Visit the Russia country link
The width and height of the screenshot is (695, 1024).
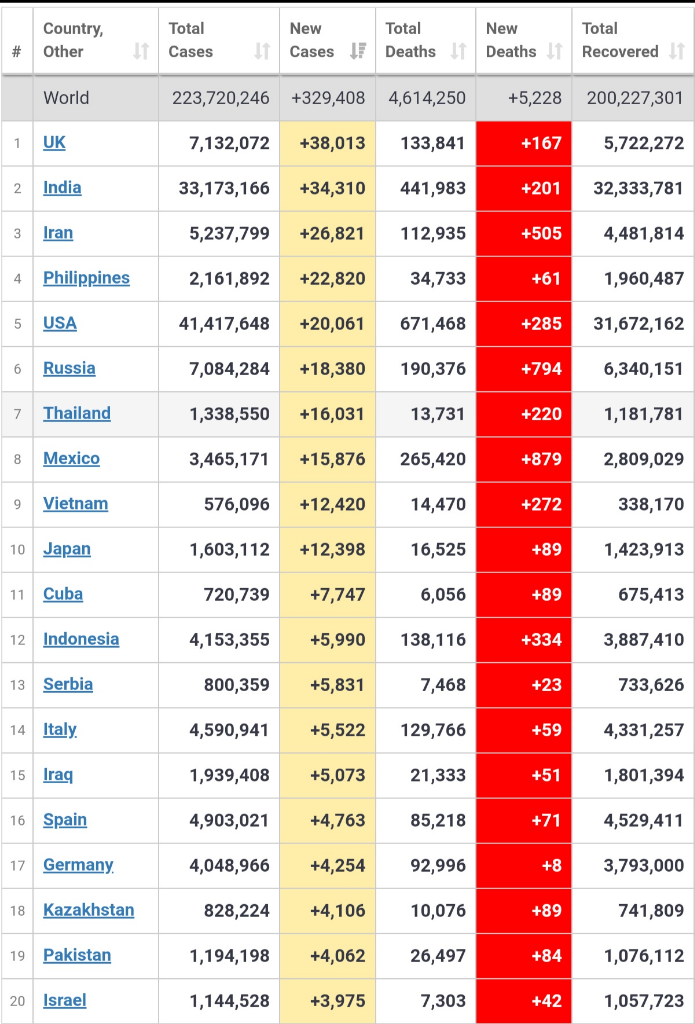[x=69, y=368]
